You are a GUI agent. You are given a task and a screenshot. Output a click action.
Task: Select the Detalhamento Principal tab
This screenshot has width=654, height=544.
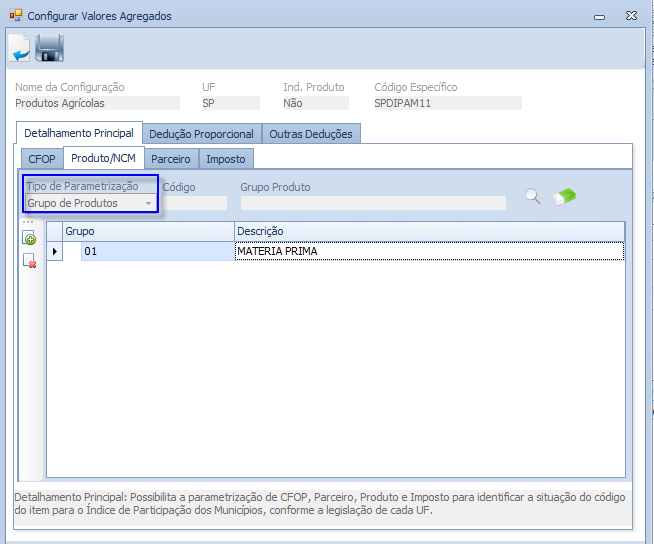click(x=79, y=133)
